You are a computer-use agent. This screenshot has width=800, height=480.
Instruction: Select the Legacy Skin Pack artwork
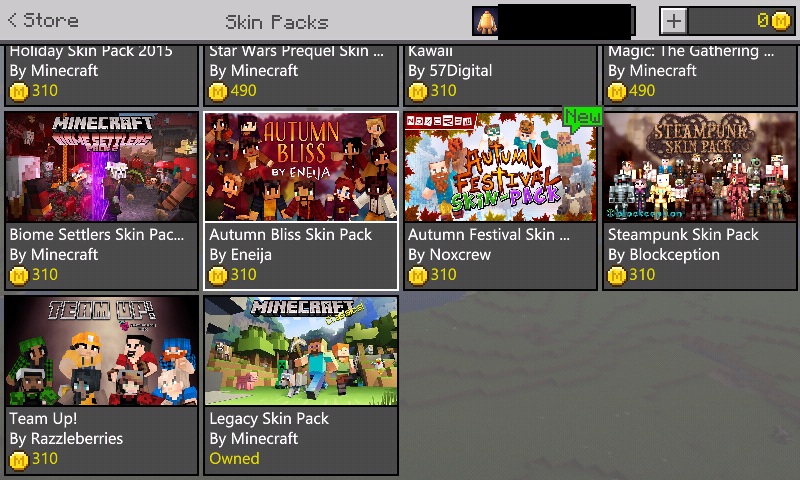[301, 351]
